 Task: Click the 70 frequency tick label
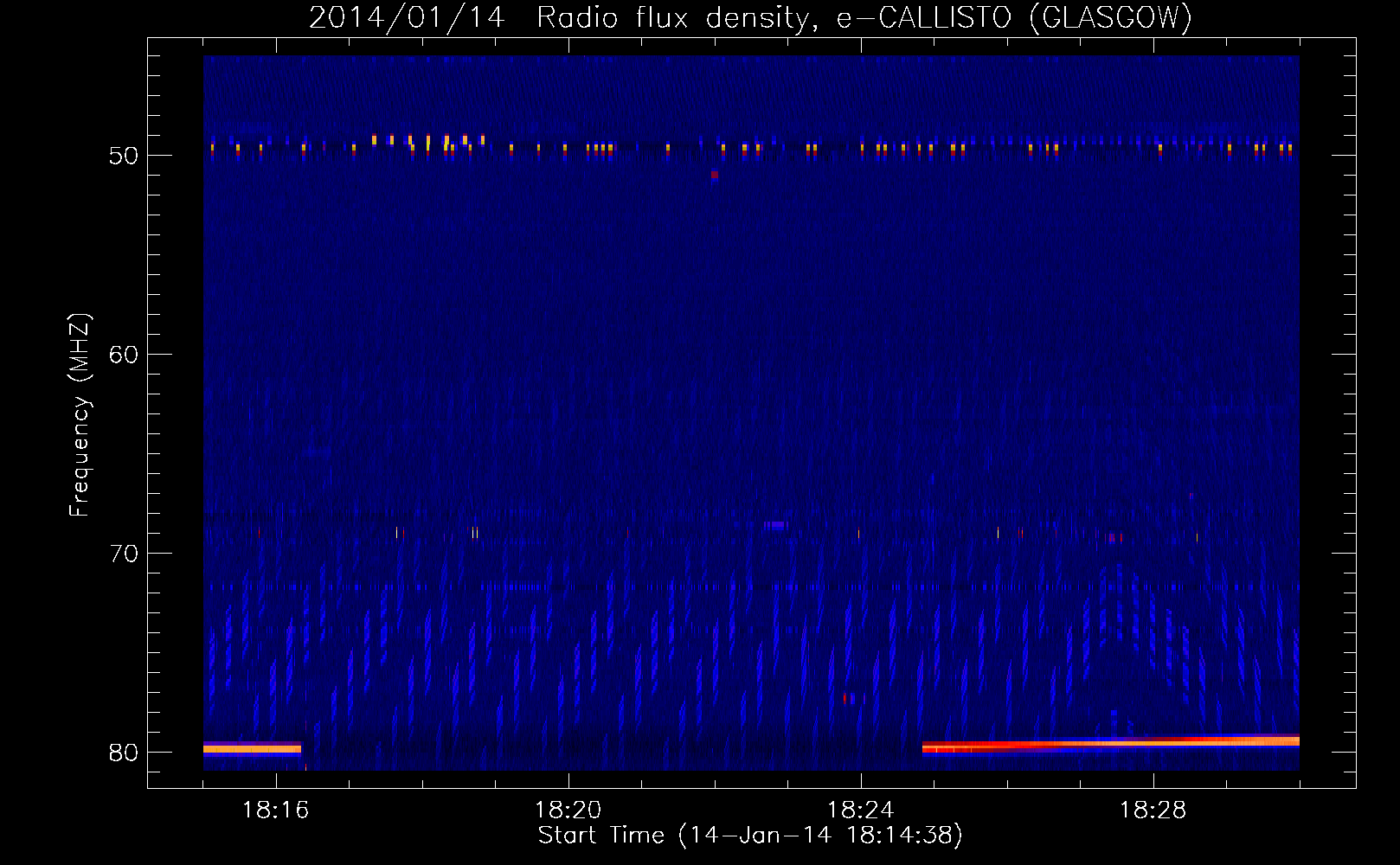click(124, 554)
